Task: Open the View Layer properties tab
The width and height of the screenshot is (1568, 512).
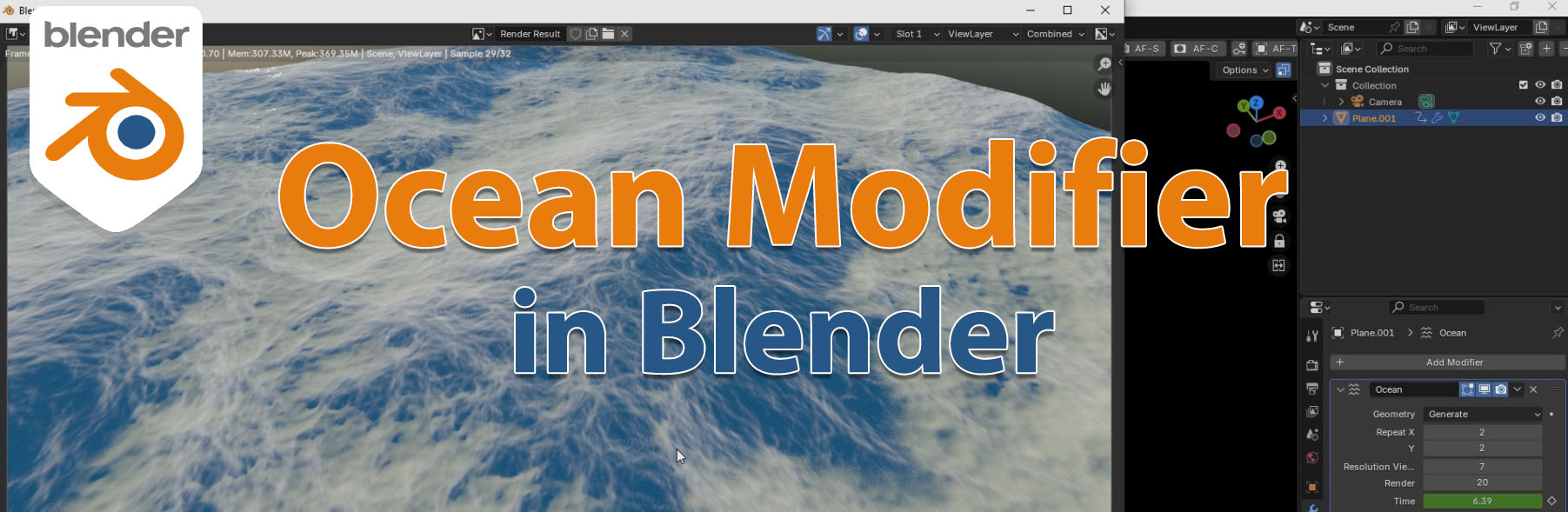Action: [1312, 411]
